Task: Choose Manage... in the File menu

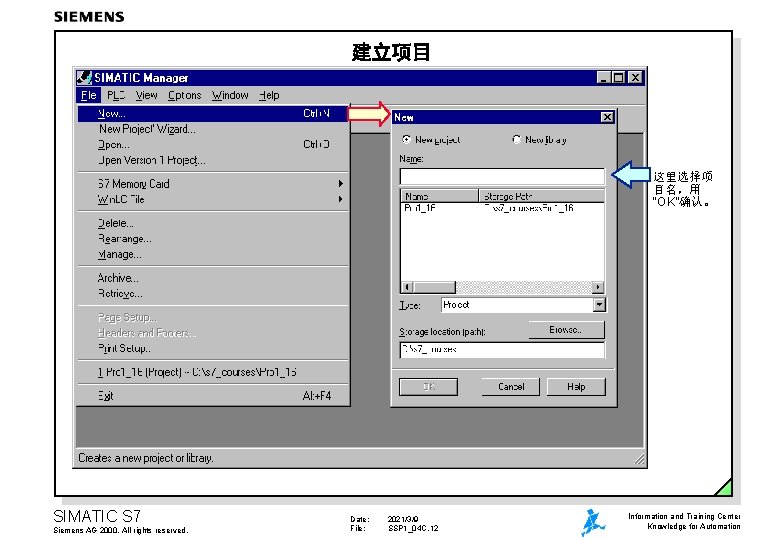Action: tap(213, 254)
